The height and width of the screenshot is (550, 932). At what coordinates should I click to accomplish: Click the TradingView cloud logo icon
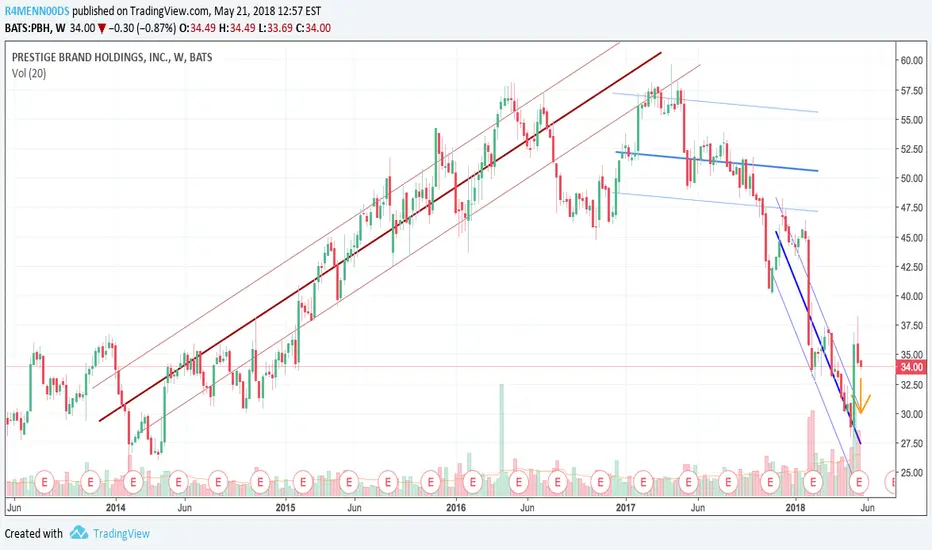click(x=78, y=533)
